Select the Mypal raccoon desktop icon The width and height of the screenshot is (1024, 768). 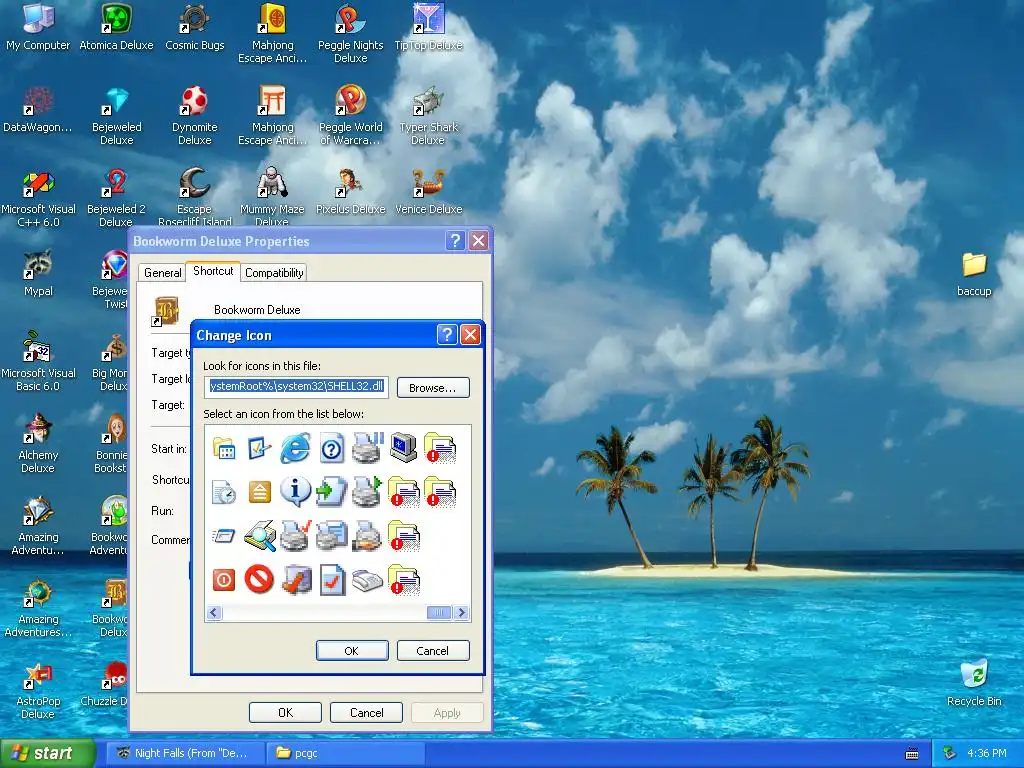(x=38, y=273)
